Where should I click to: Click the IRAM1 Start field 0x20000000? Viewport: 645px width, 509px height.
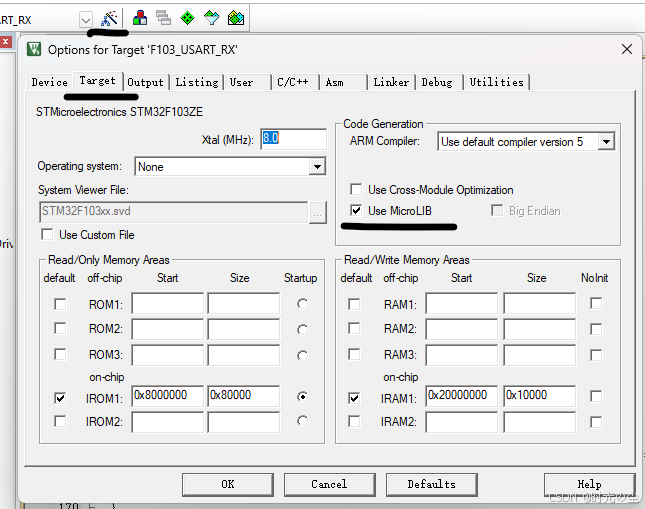[x=462, y=396]
